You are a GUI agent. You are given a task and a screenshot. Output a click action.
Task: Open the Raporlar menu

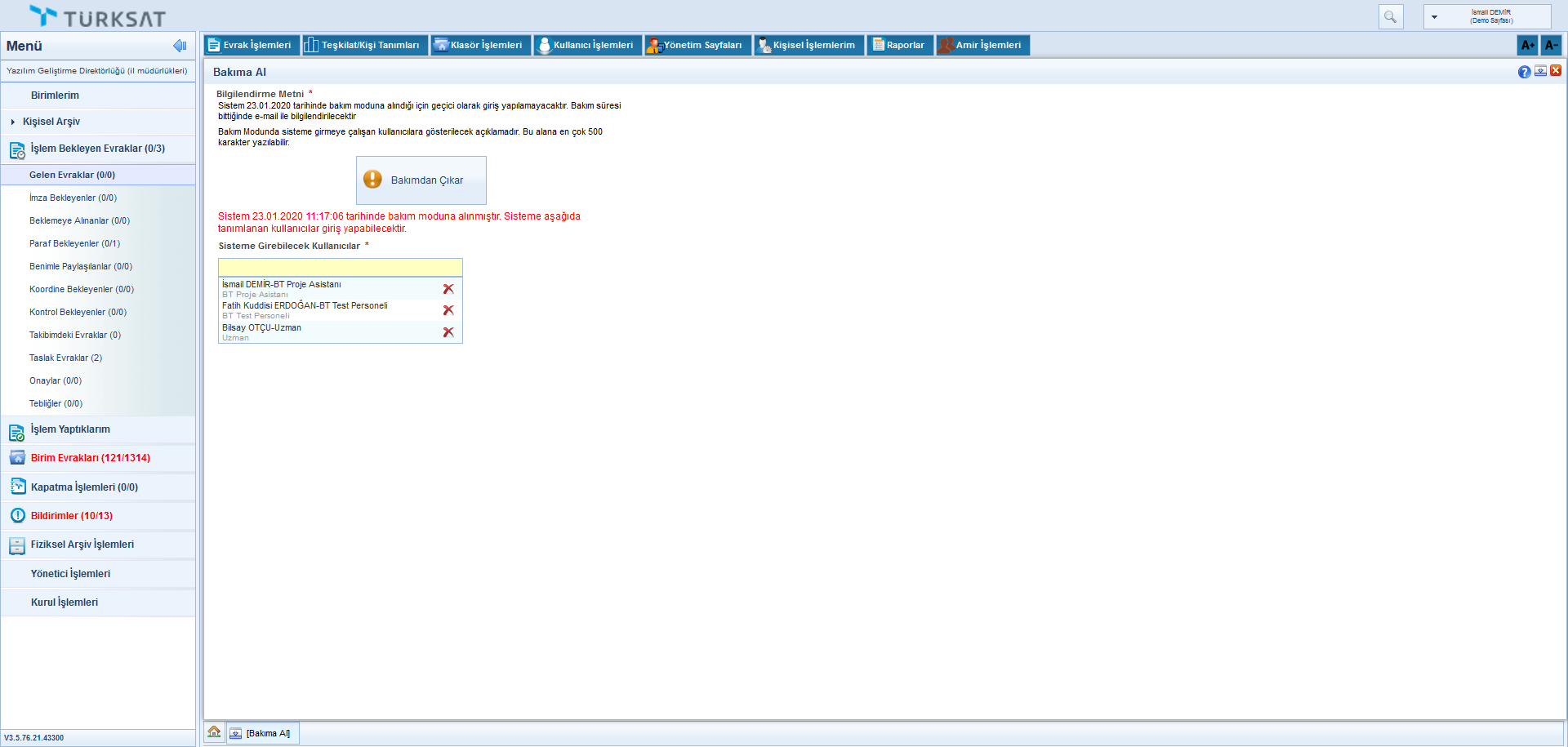coord(899,45)
